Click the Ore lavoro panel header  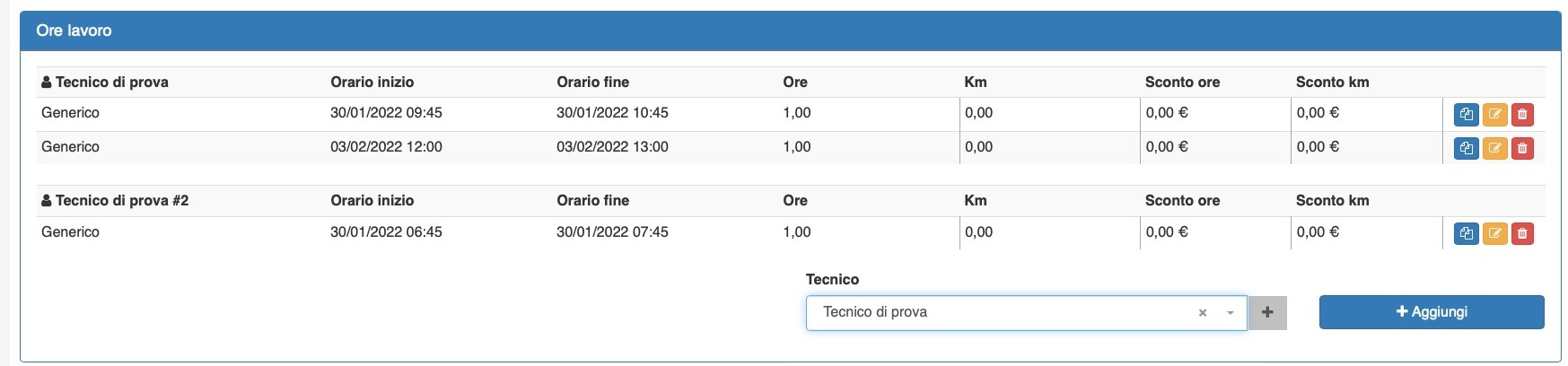[x=790, y=30]
